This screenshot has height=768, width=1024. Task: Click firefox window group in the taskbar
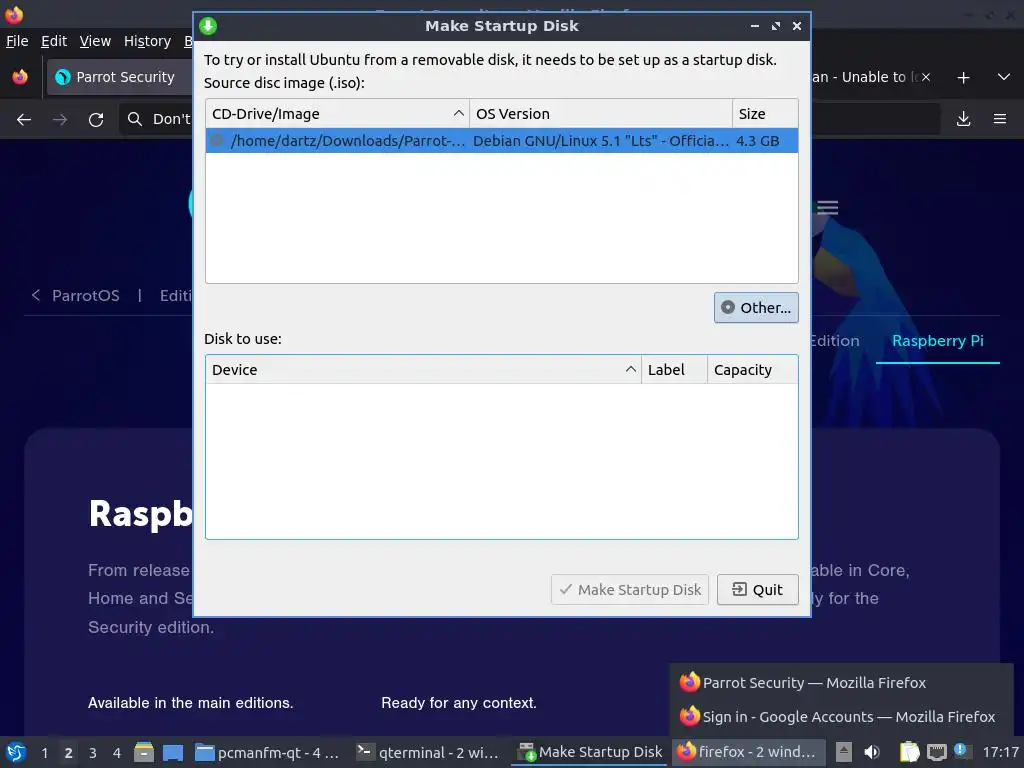(746, 752)
